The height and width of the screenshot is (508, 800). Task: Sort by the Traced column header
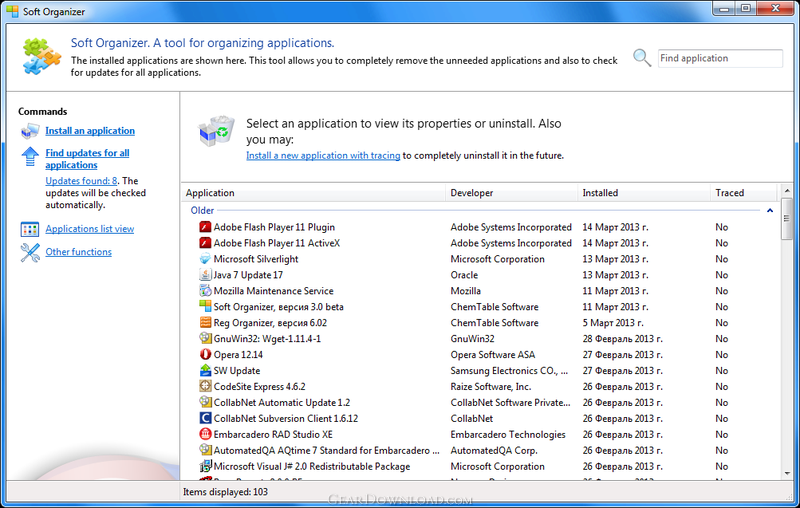pos(743,193)
